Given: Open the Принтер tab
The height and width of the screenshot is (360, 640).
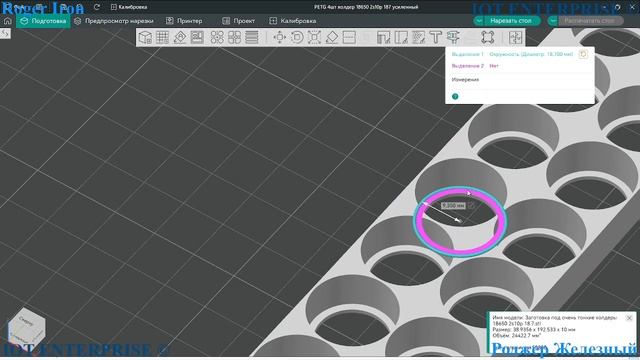Looking at the screenshot, I should pyautogui.click(x=184, y=21).
